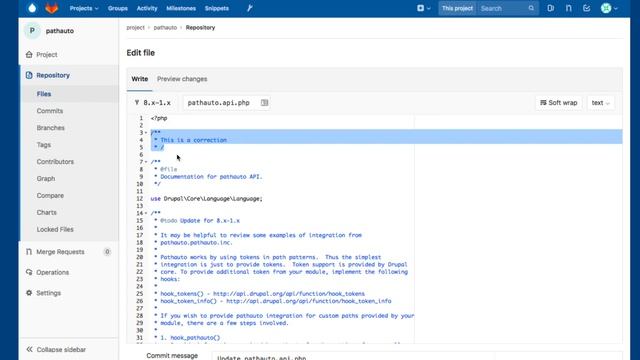Click the template icon beside the filename

pyautogui.click(x=264, y=103)
